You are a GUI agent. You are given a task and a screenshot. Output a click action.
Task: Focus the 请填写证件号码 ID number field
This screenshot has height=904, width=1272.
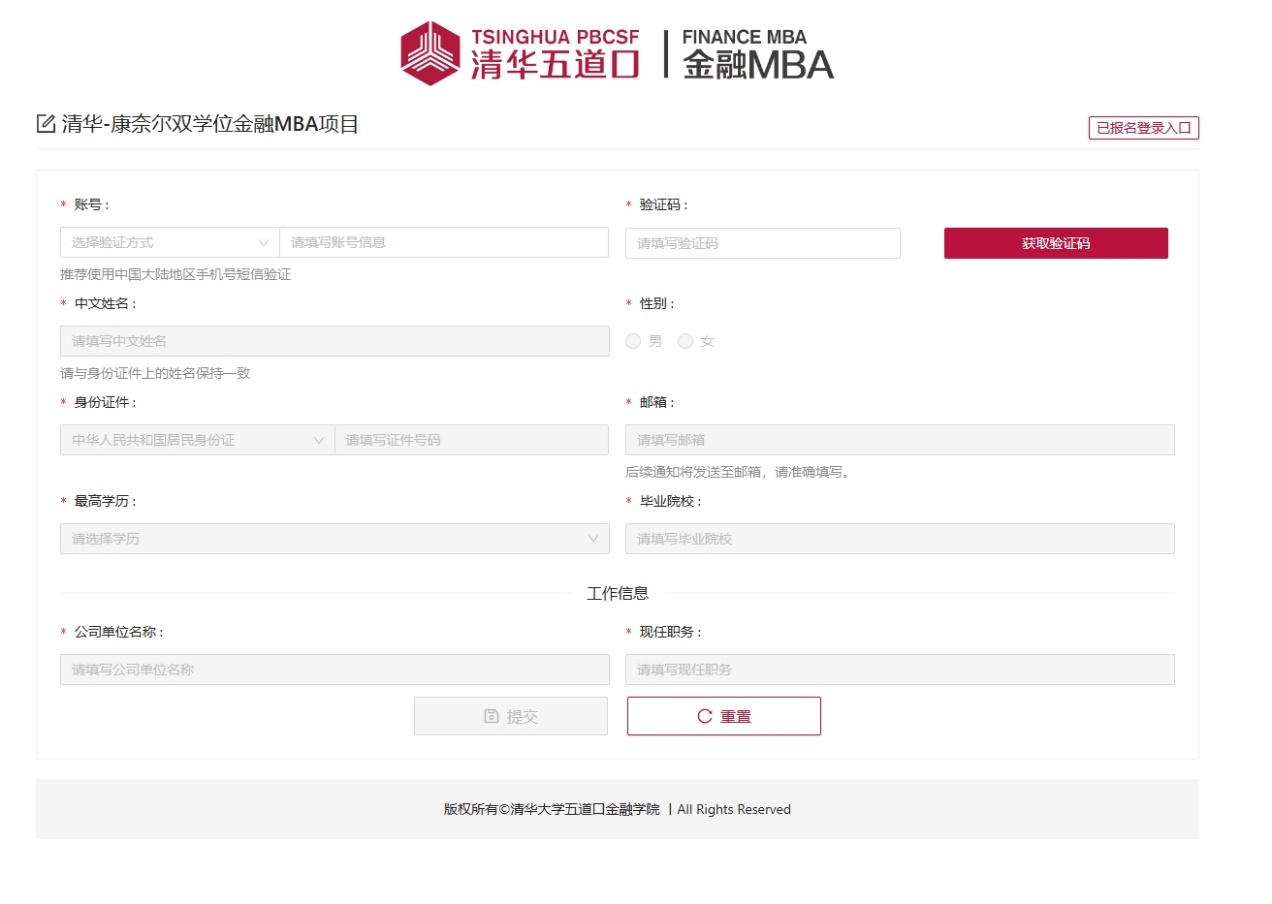point(472,440)
